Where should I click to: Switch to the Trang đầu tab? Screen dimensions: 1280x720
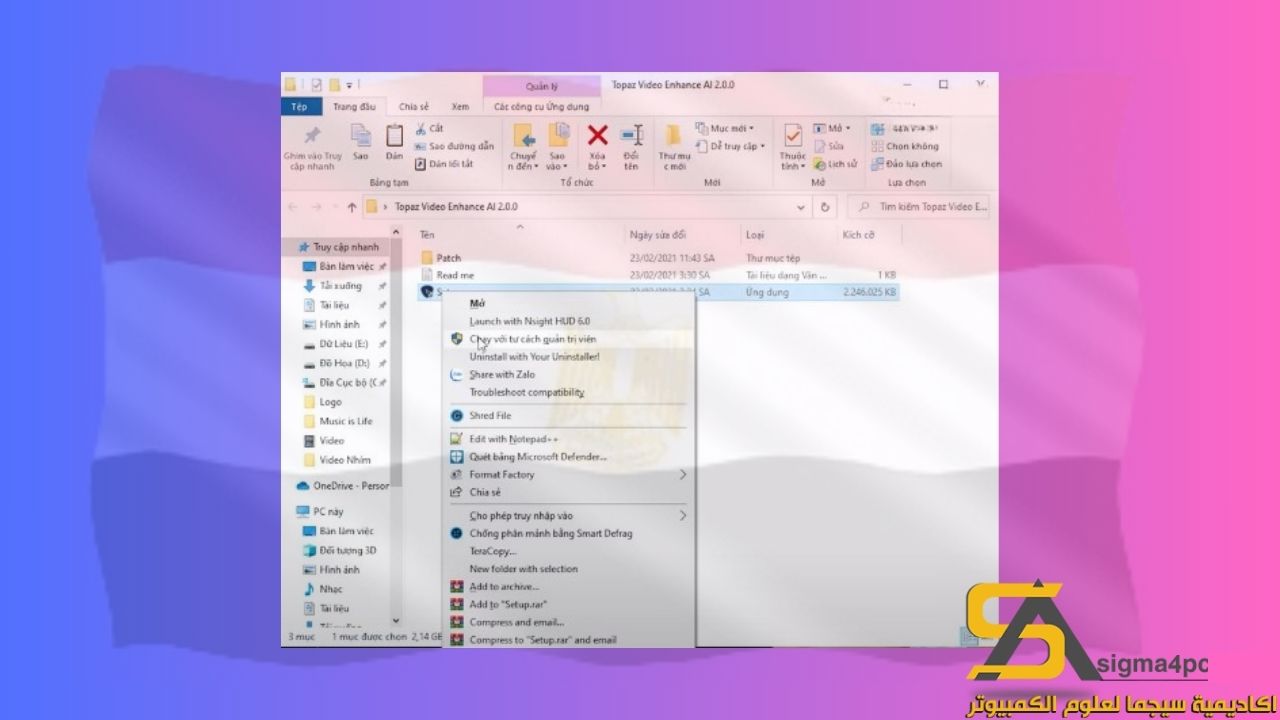[x=354, y=106]
